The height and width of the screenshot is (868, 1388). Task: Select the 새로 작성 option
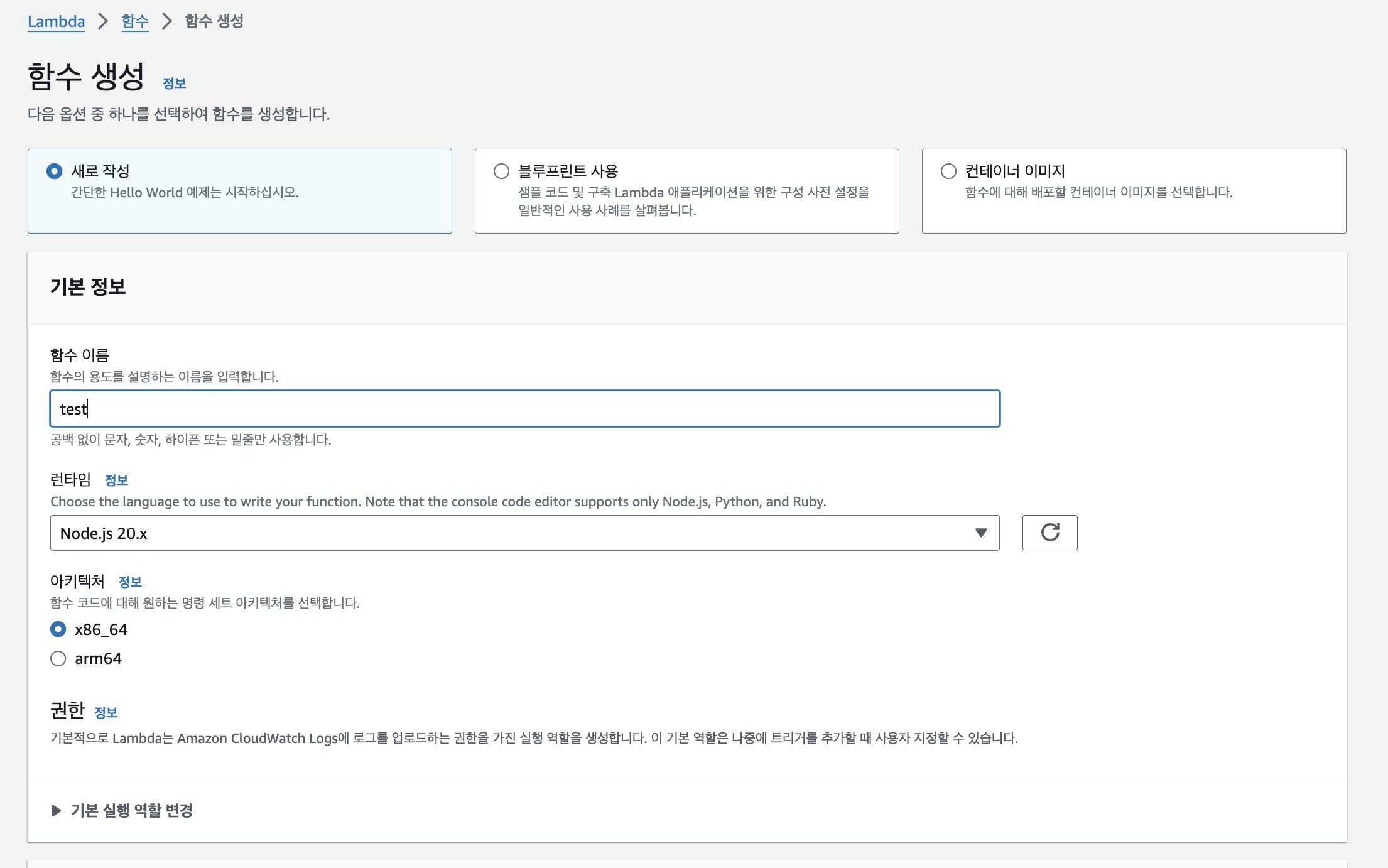[x=55, y=171]
